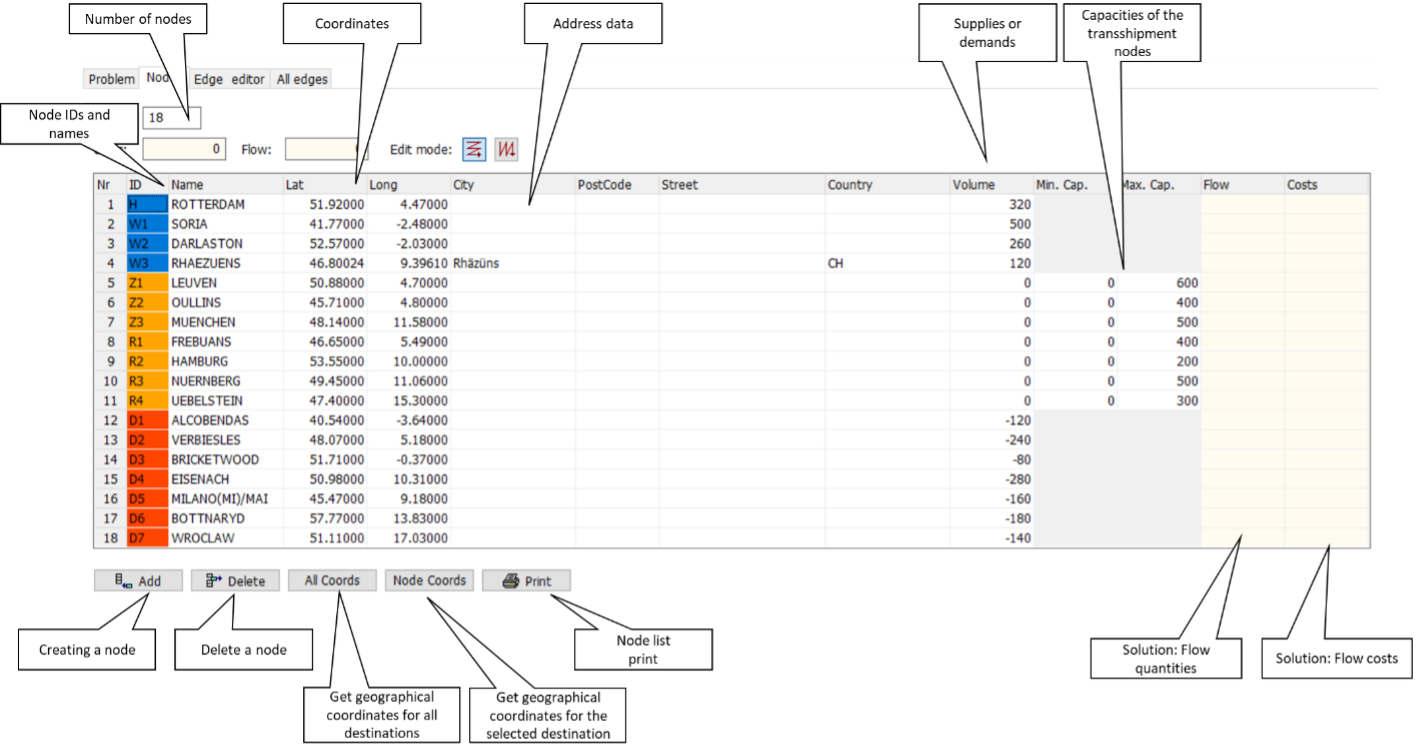This screenshot has width=1417, height=754.
Task: Click Add to create a node
Action: pos(139,581)
